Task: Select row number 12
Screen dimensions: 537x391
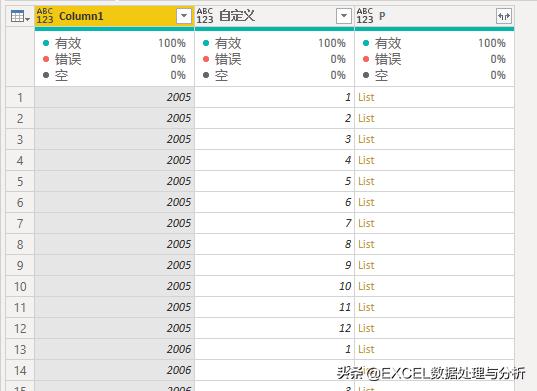Action: click(x=20, y=328)
